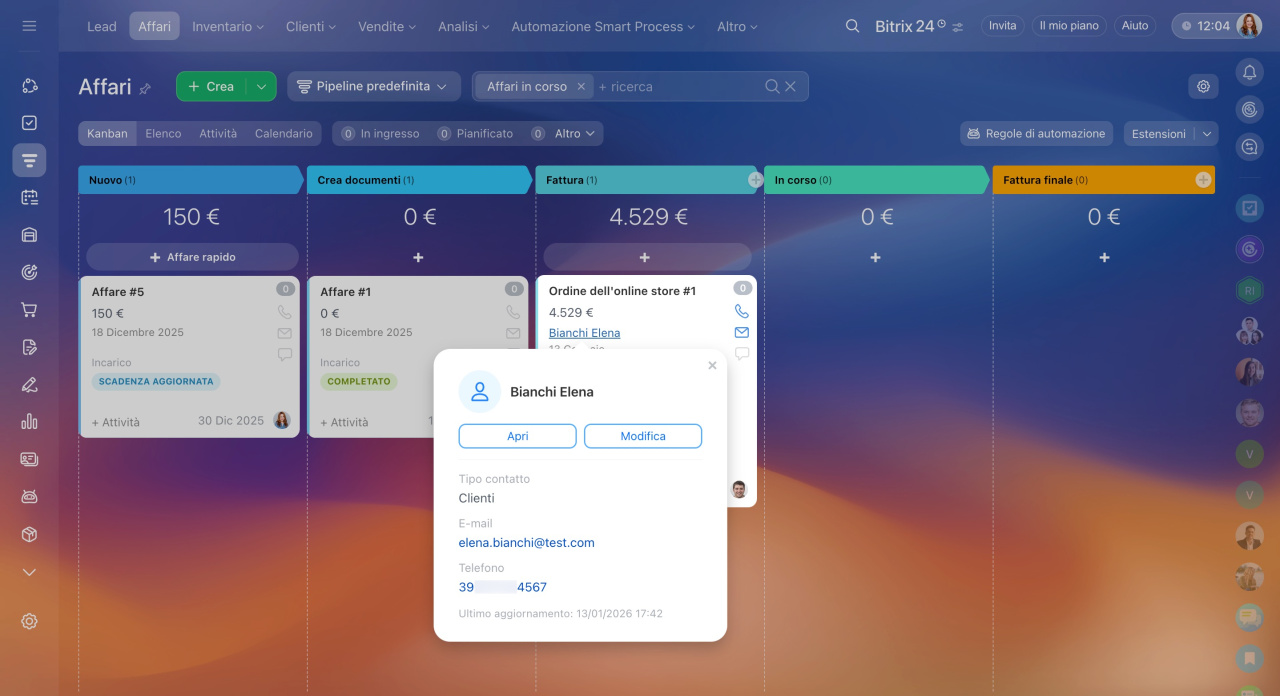Close the Bianchi Elena contact popup
Viewport: 1280px width, 696px height.
(712, 366)
